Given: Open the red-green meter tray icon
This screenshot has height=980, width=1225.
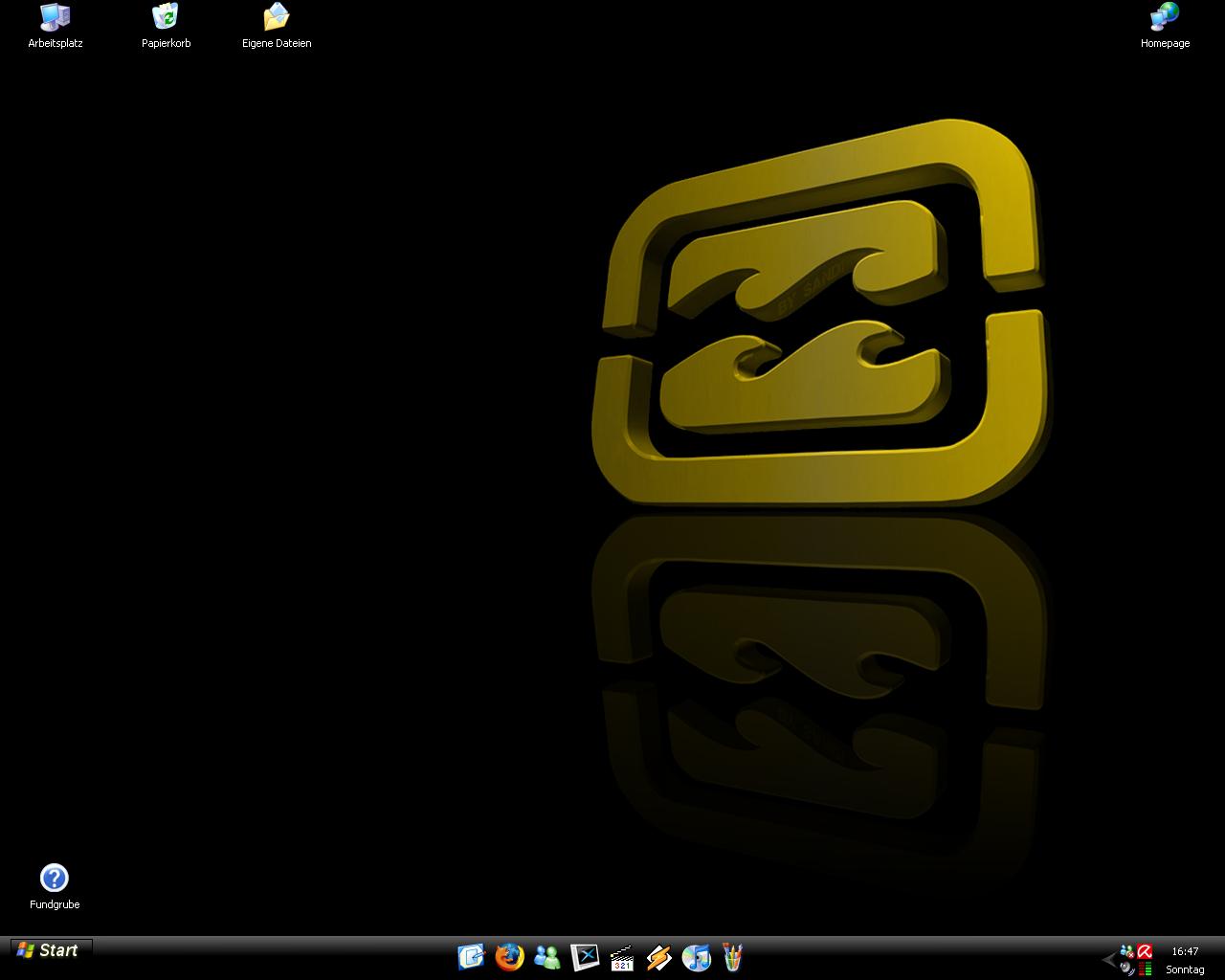Looking at the screenshot, I should point(1145,969).
